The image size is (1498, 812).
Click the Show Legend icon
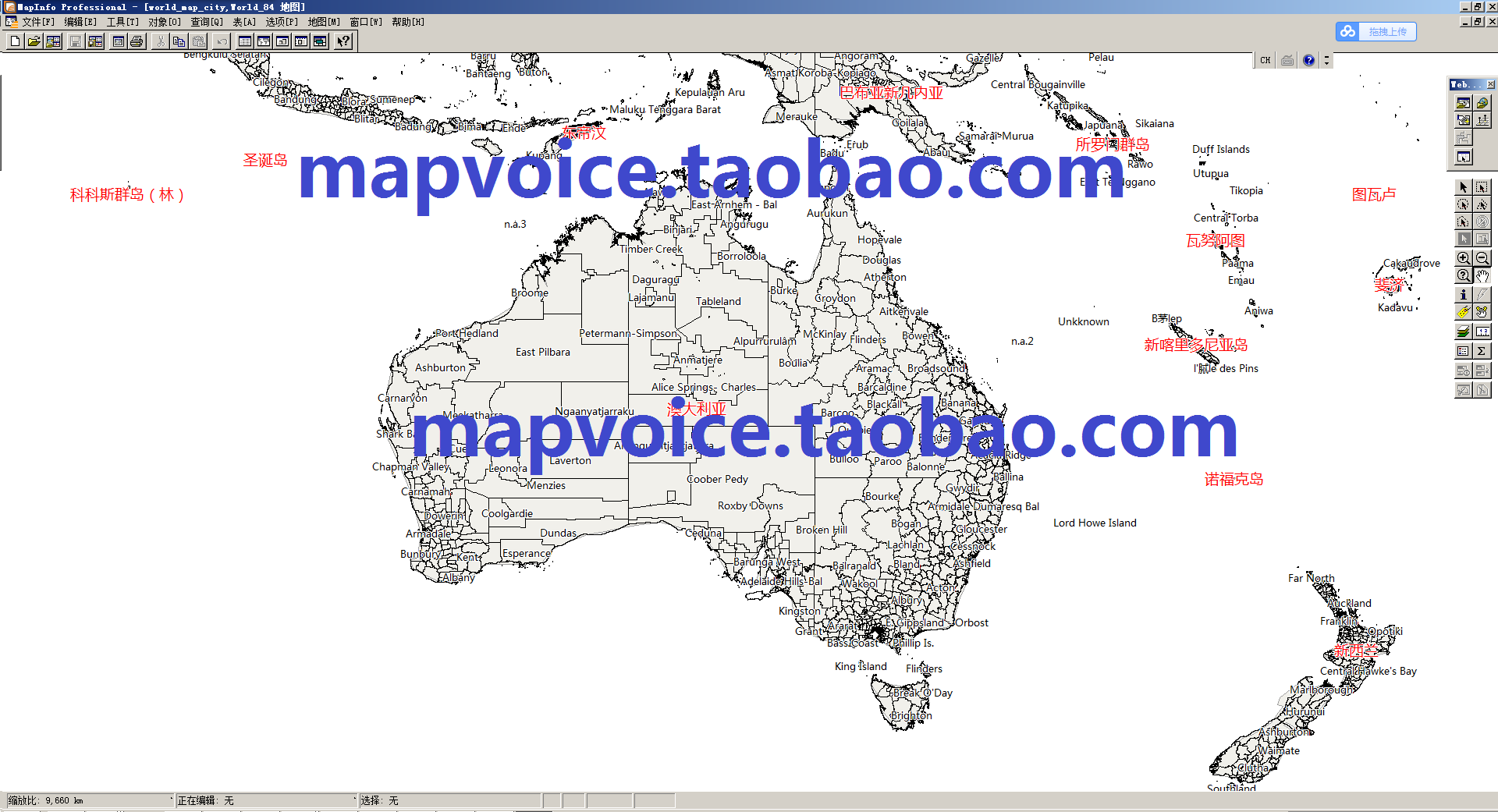point(1464,351)
